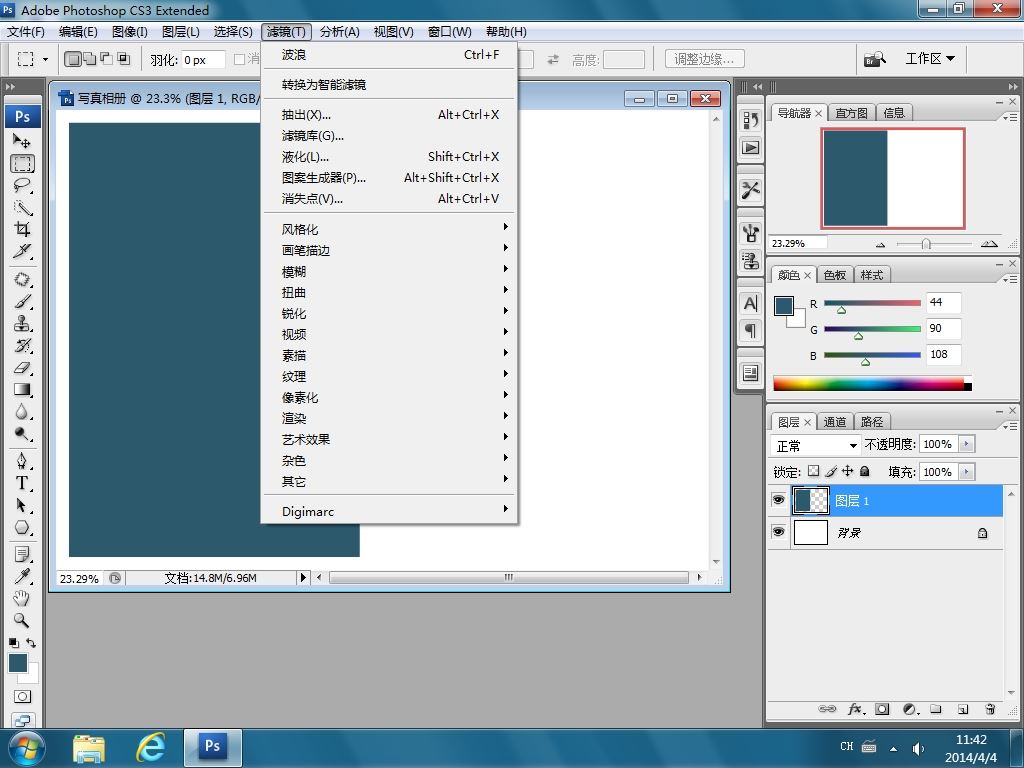Switch to the 直方图 tab
Screen dimensions: 1024x768
pyautogui.click(x=851, y=113)
